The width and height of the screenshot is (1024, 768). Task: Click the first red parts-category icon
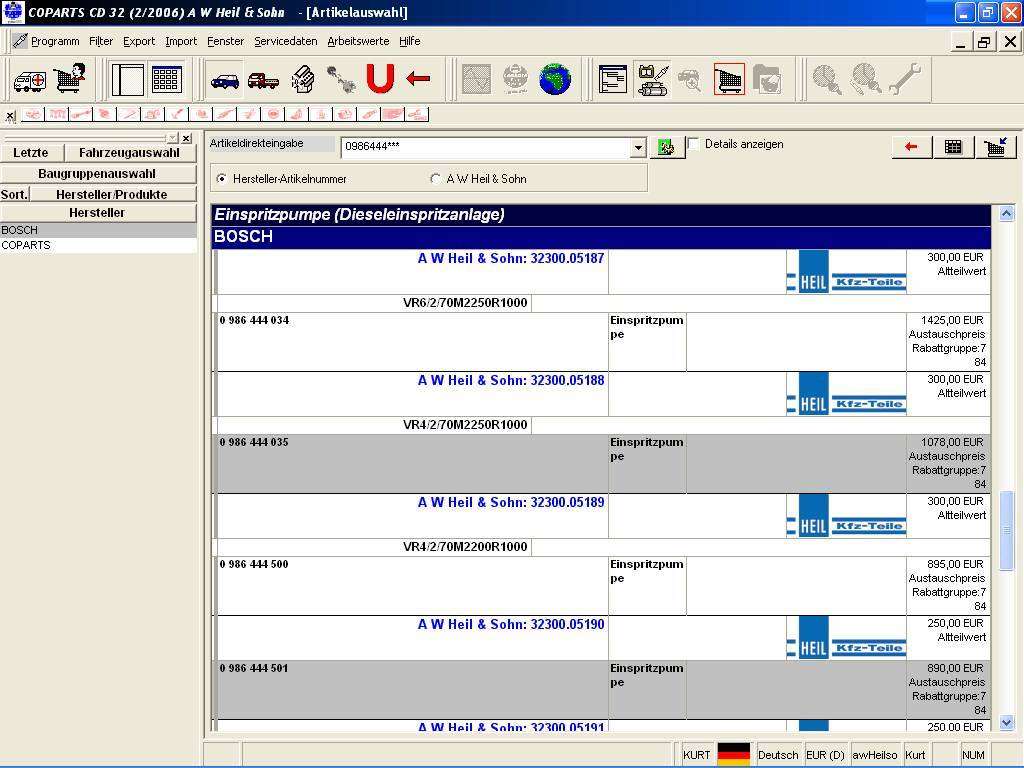(x=33, y=115)
